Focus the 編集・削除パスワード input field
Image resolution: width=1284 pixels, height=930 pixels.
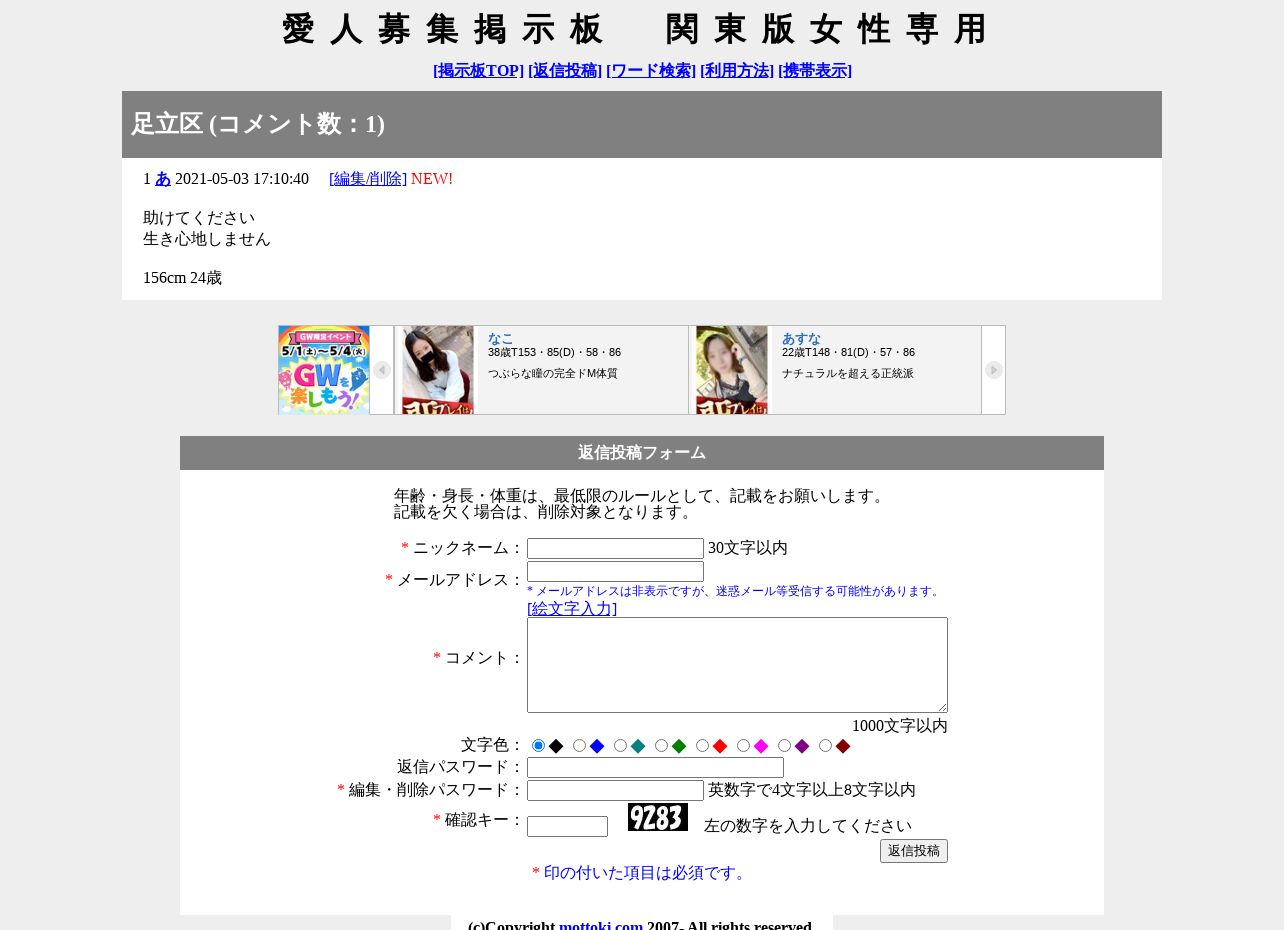[x=615, y=791]
